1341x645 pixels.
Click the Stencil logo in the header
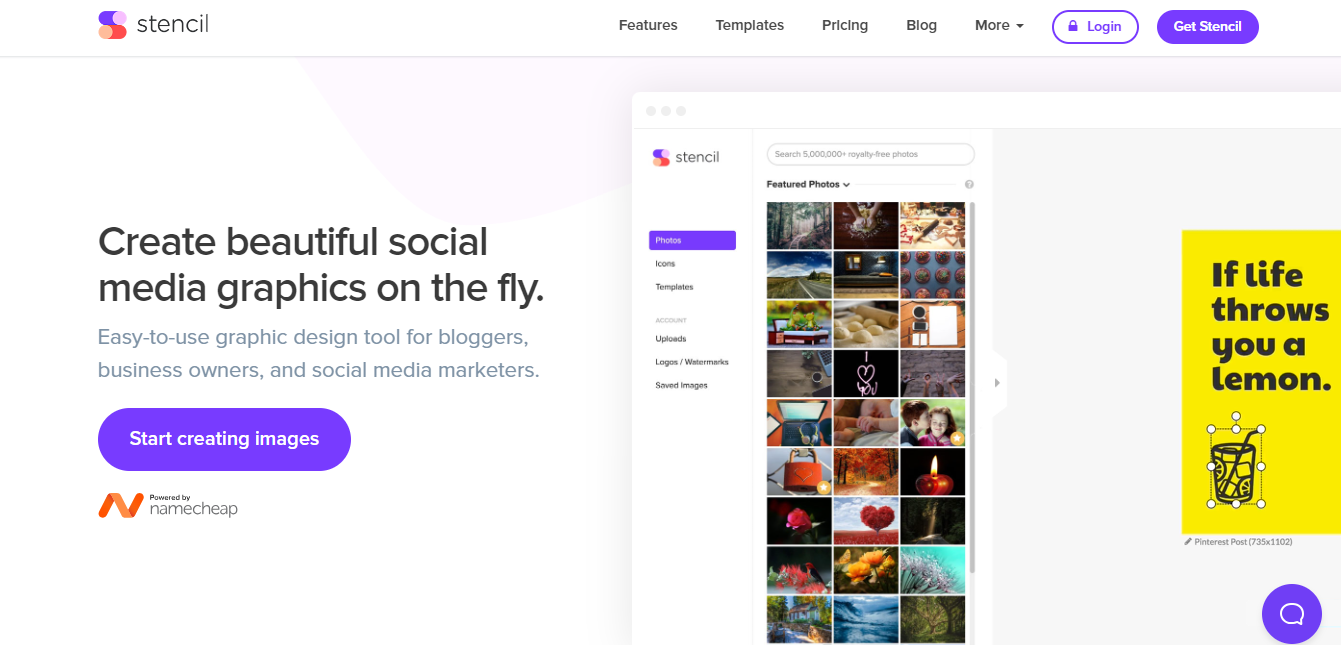click(x=153, y=25)
